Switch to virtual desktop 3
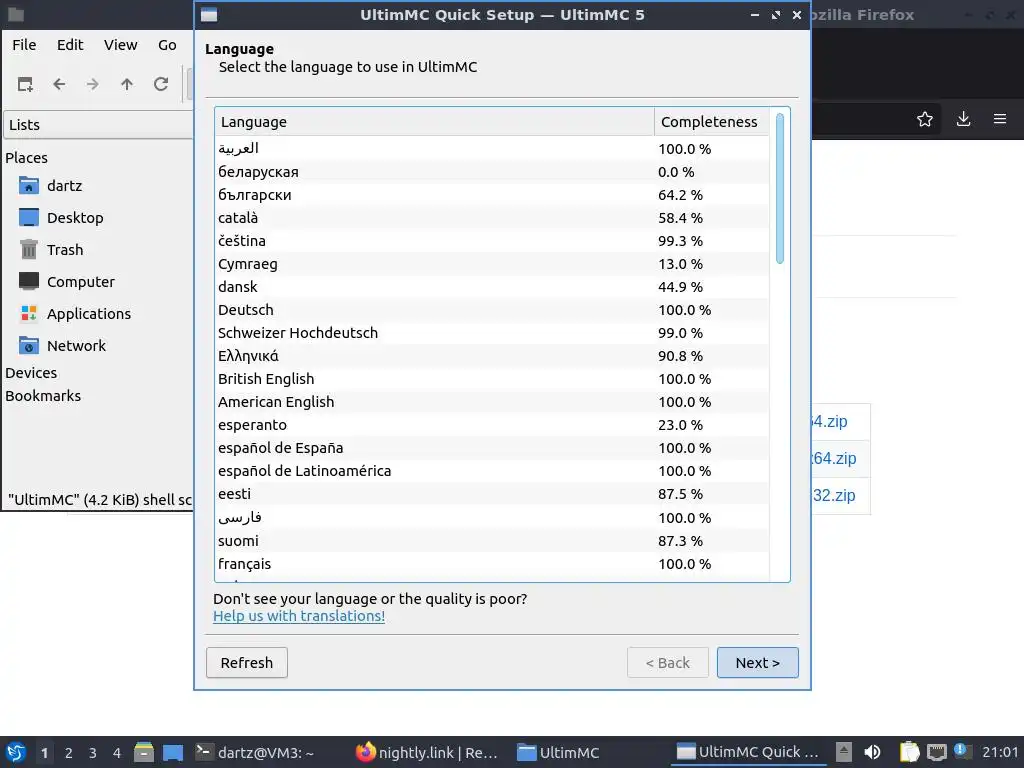The image size is (1024, 768). [x=93, y=753]
